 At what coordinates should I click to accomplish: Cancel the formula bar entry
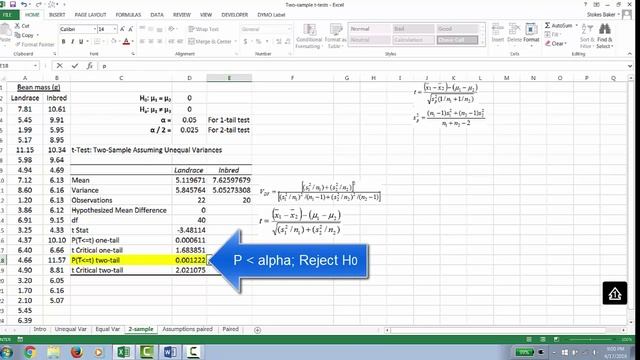pos(60,66)
